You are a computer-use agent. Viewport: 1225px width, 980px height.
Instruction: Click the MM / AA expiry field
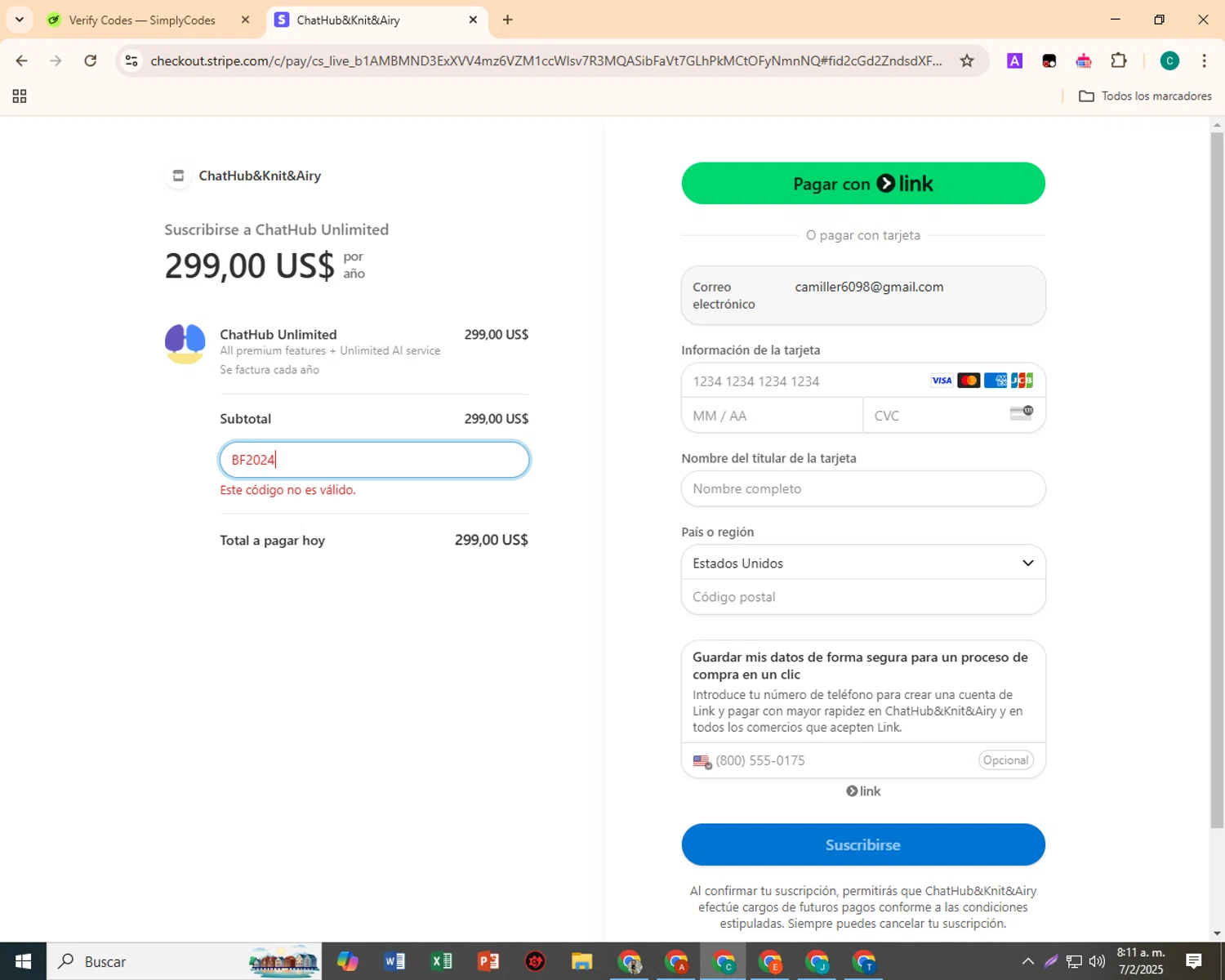pos(773,416)
